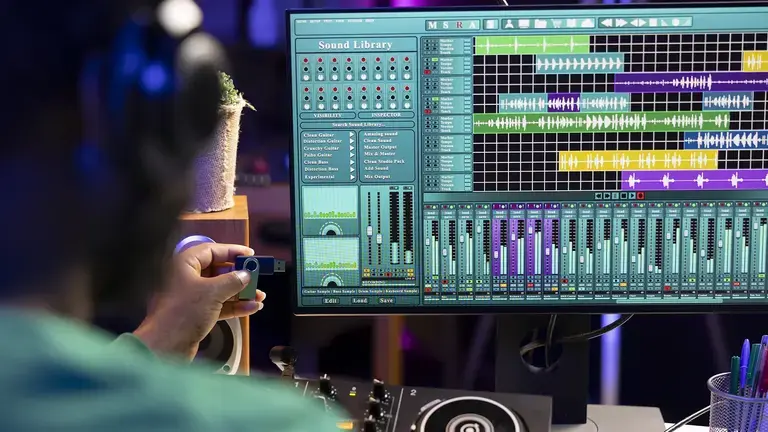Viewport: 768px width, 432px height.
Task: Select the Clean Sound entry
Action: tap(378, 141)
